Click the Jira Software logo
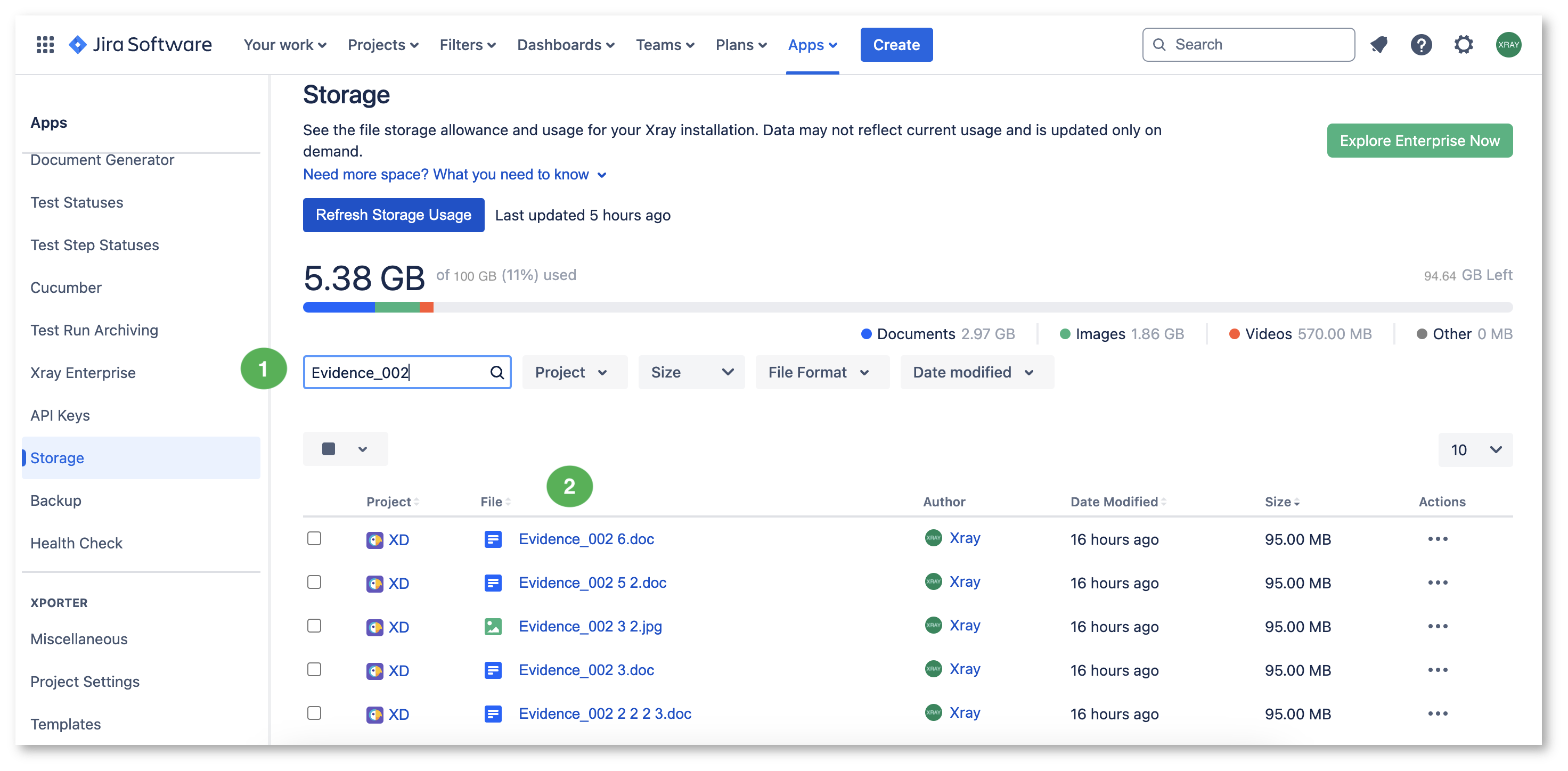Screen dimensions: 1568x771 click(140, 44)
